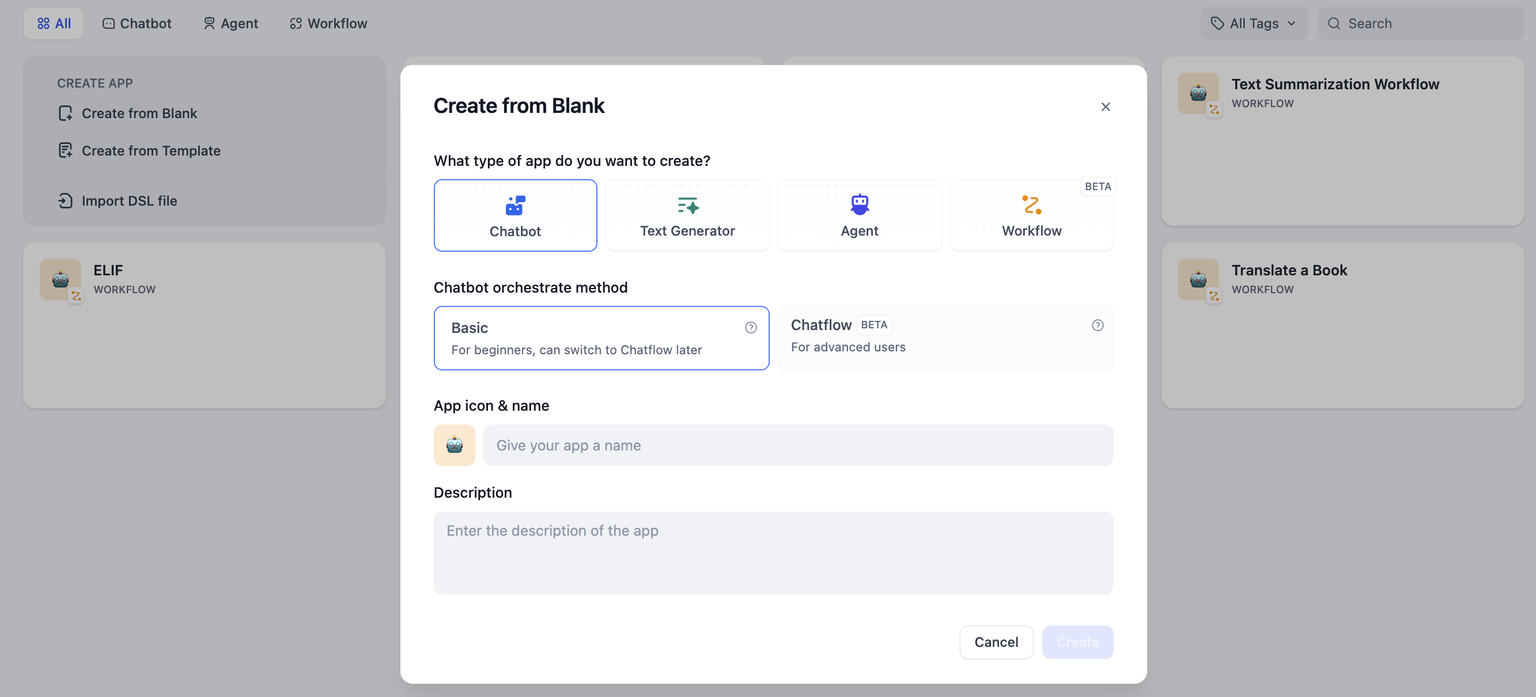The width and height of the screenshot is (1536, 697).
Task: Click the Search apps field
Action: pyautogui.click(x=1427, y=23)
